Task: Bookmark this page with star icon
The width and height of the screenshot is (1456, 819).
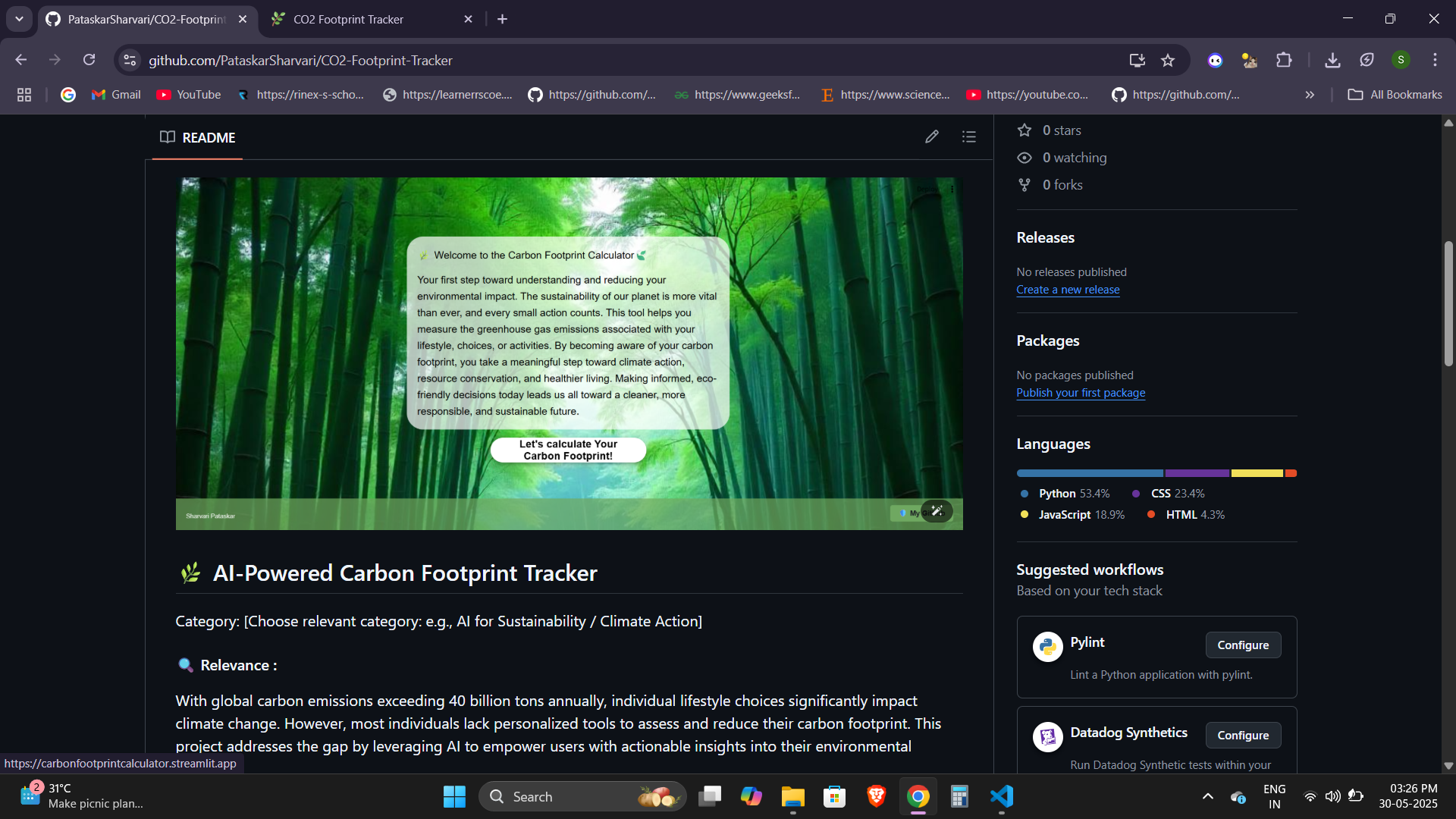Action: [1168, 61]
